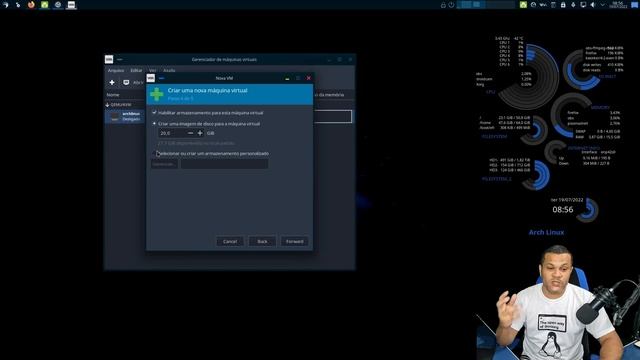Image resolution: width=640 pixels, height=360 pixels.
Task: Click the round browser icon in the top panel
Action: pyautogui.click(x=58, y=5)
